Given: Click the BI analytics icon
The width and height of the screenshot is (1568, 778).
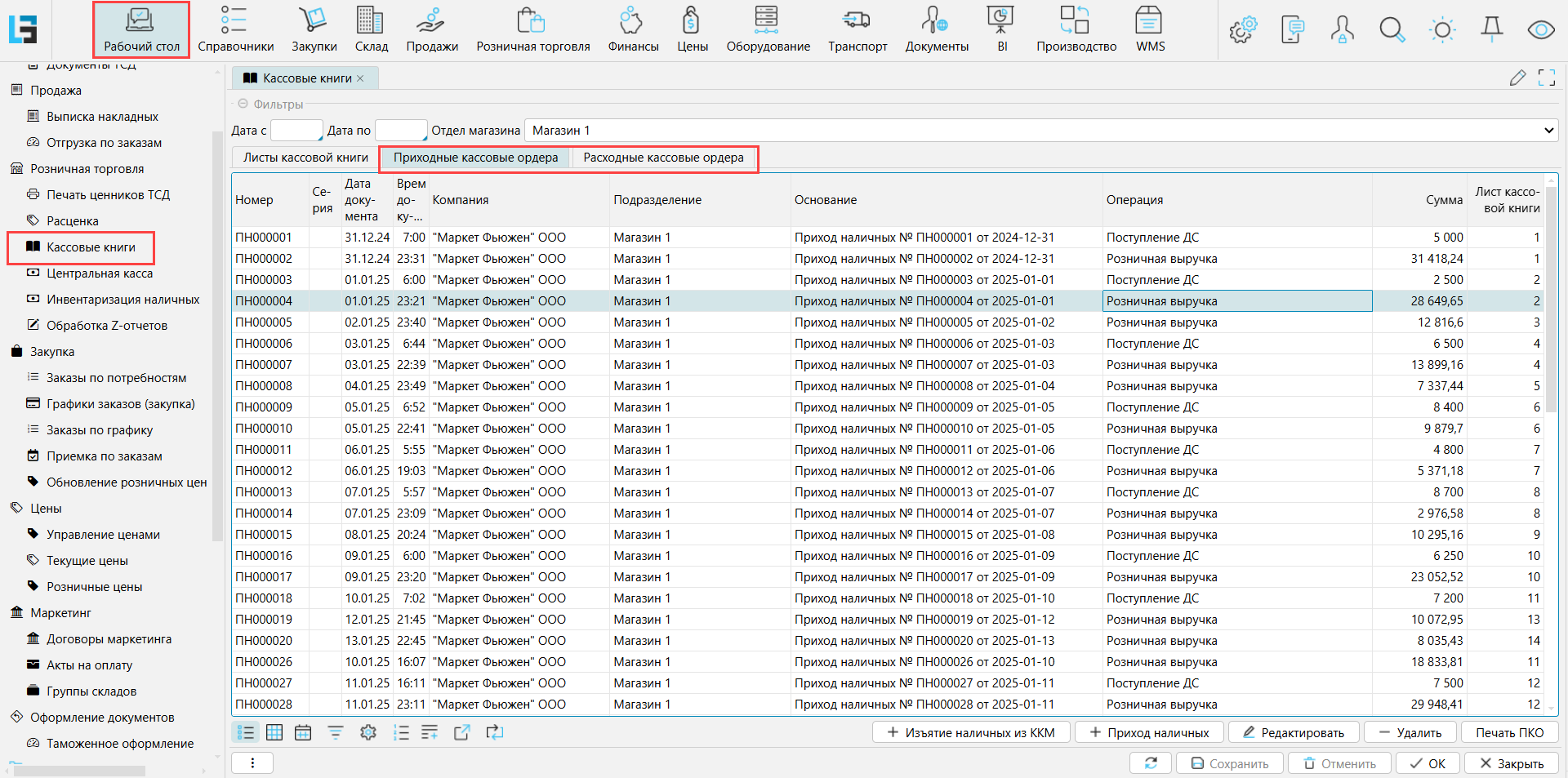Looking at the screenshot, I should pos(1001,29).
